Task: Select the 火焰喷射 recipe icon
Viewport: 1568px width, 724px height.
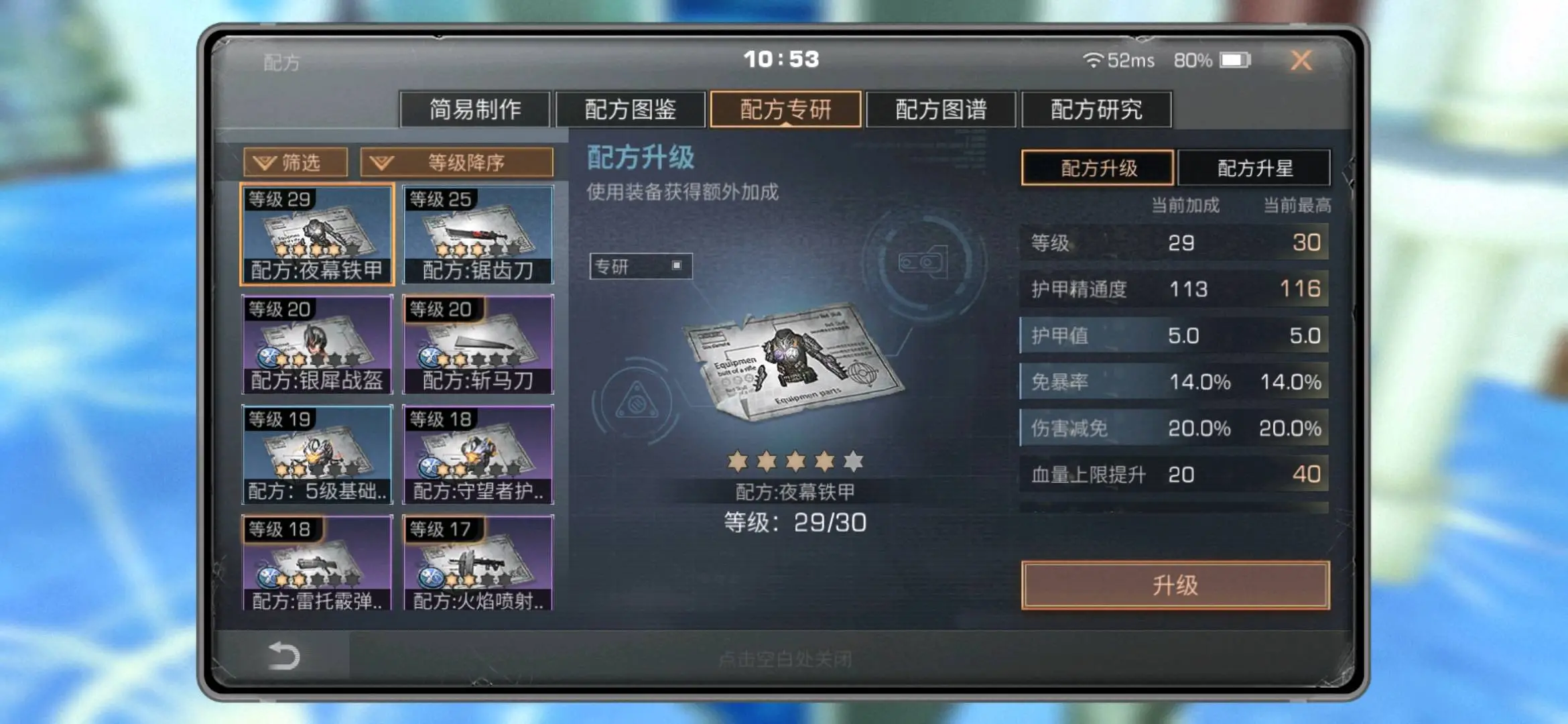Action: coord(478,563)
